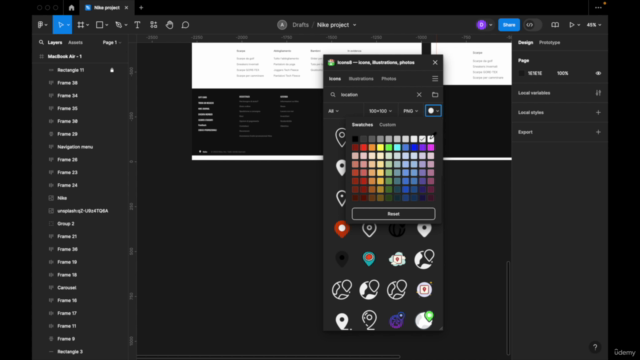The image size is (640, 360).
Task: Choose the red location pin icon
Action: [342, 229]
